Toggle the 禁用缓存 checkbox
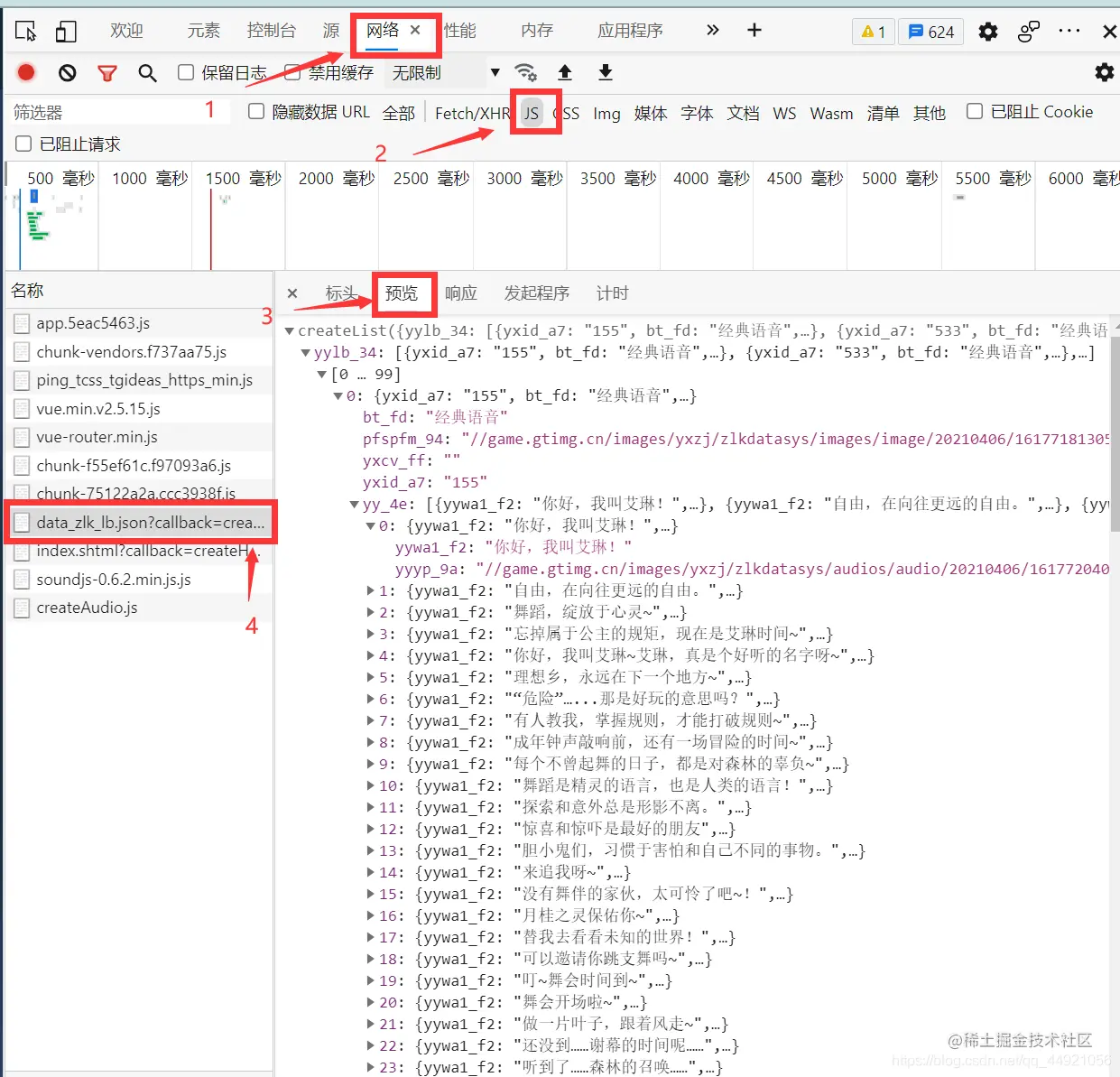 tap(292, 72)
